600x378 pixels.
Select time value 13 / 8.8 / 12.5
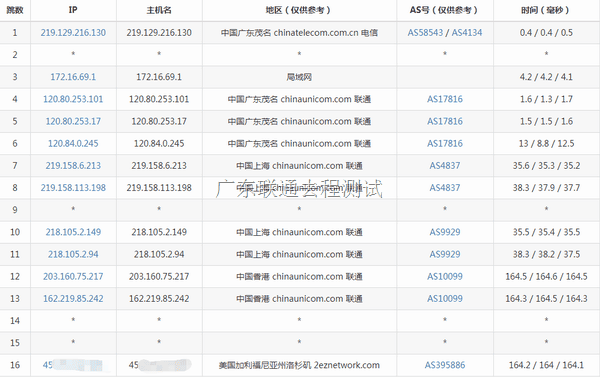point(546,143)
